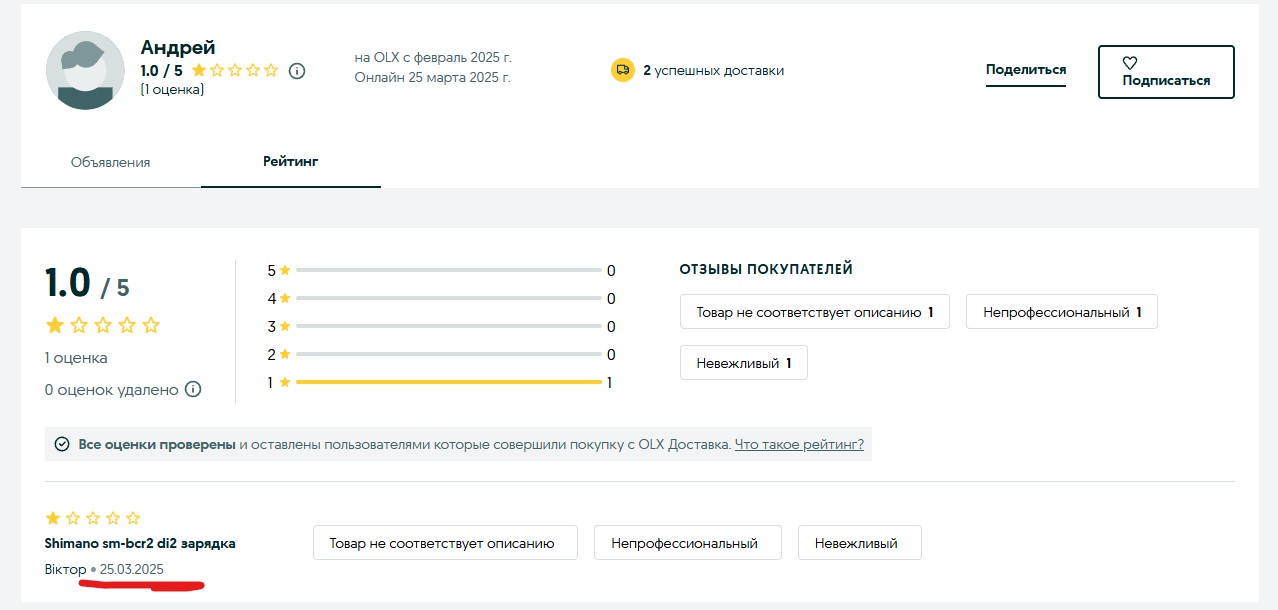Image resolution: width=1278 pixels, height=610 pixels.
Task: Filter by Товар не соответствует описанию 1 tag
Action: coord(814,312)
